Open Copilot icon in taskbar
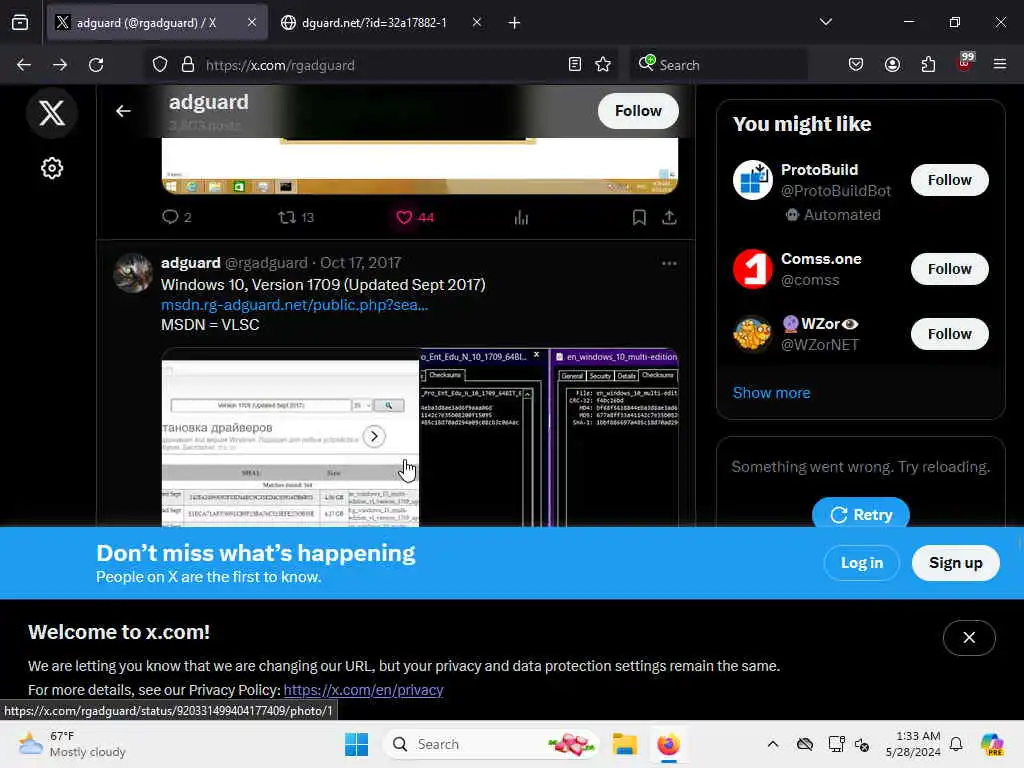1024x768 pixels. point(992,744)
